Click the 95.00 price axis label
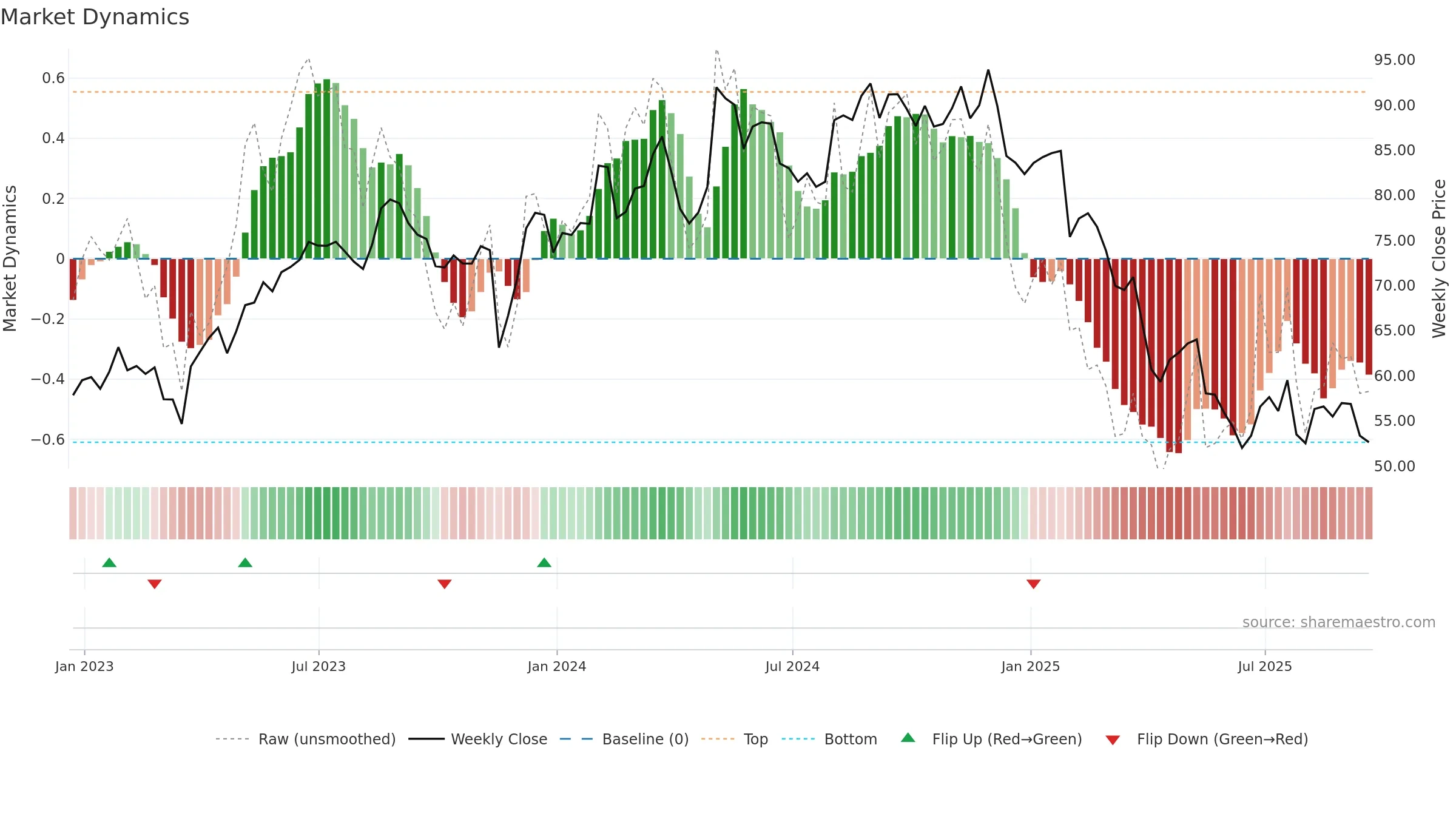Screen dimensions: 1456x819 [x=1395, y=60]
